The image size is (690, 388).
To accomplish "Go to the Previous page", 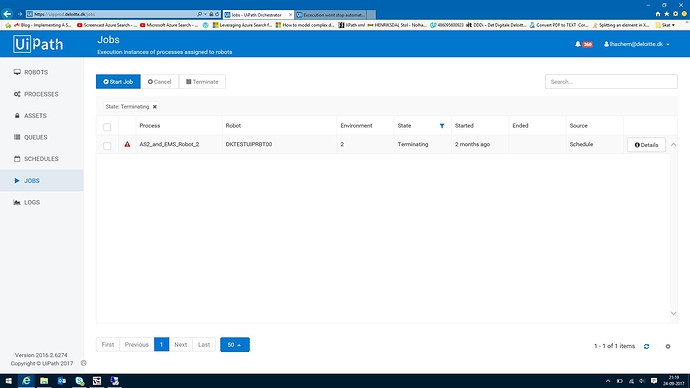I will pyautogui.click(x=137, y=344).
